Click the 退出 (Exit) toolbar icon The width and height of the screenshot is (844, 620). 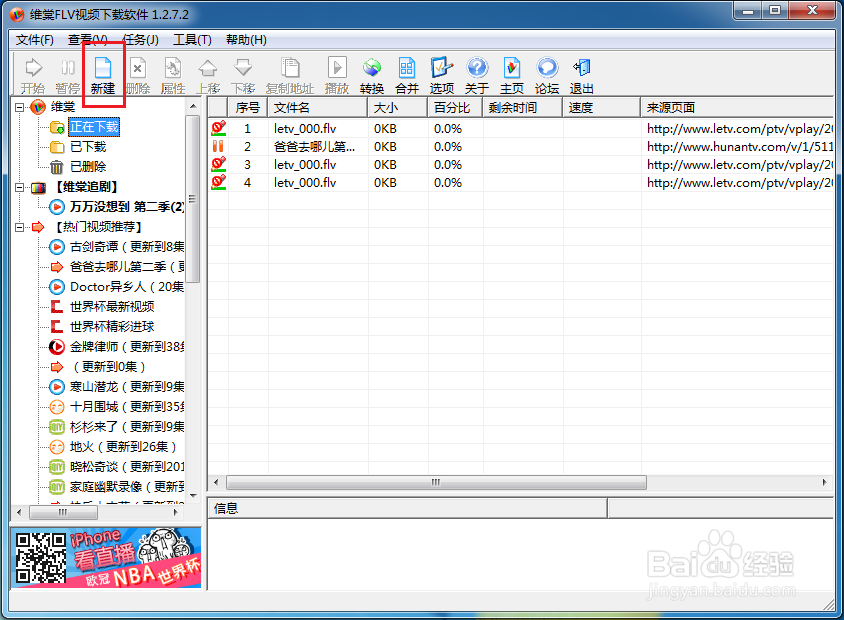coord(582,75)
